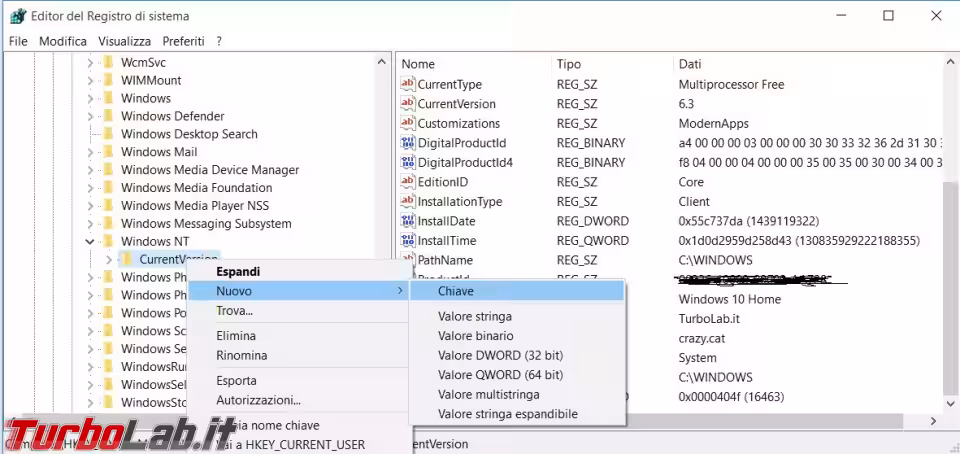This screenshot has height=454, width=960.
Task: Click the Customizations string value icon
Action: tap(408, 124)
